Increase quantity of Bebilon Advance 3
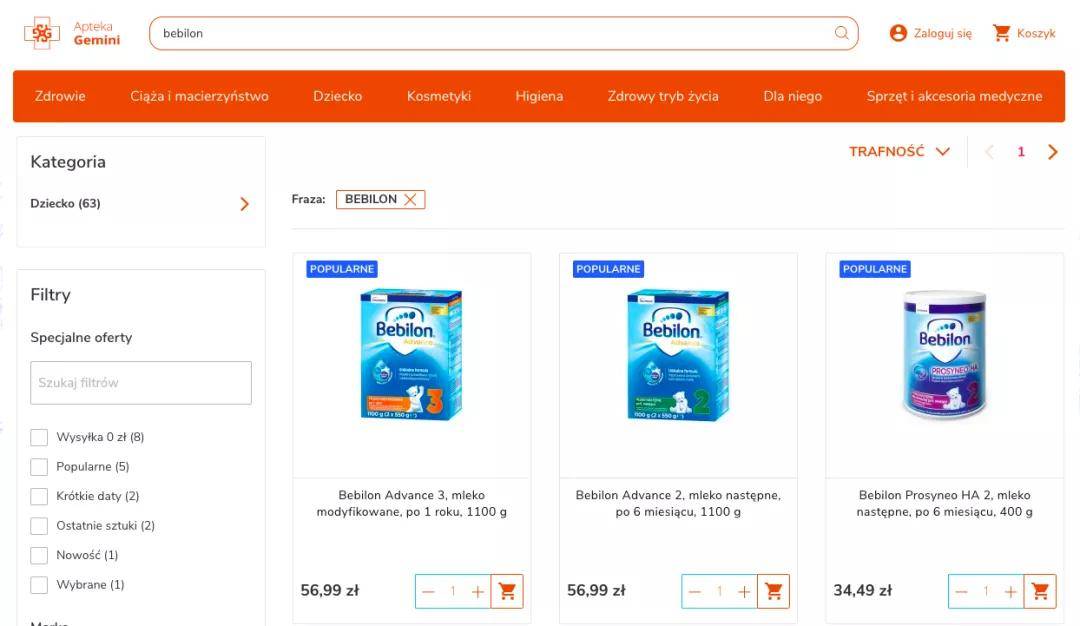 (x=477, y=592)
